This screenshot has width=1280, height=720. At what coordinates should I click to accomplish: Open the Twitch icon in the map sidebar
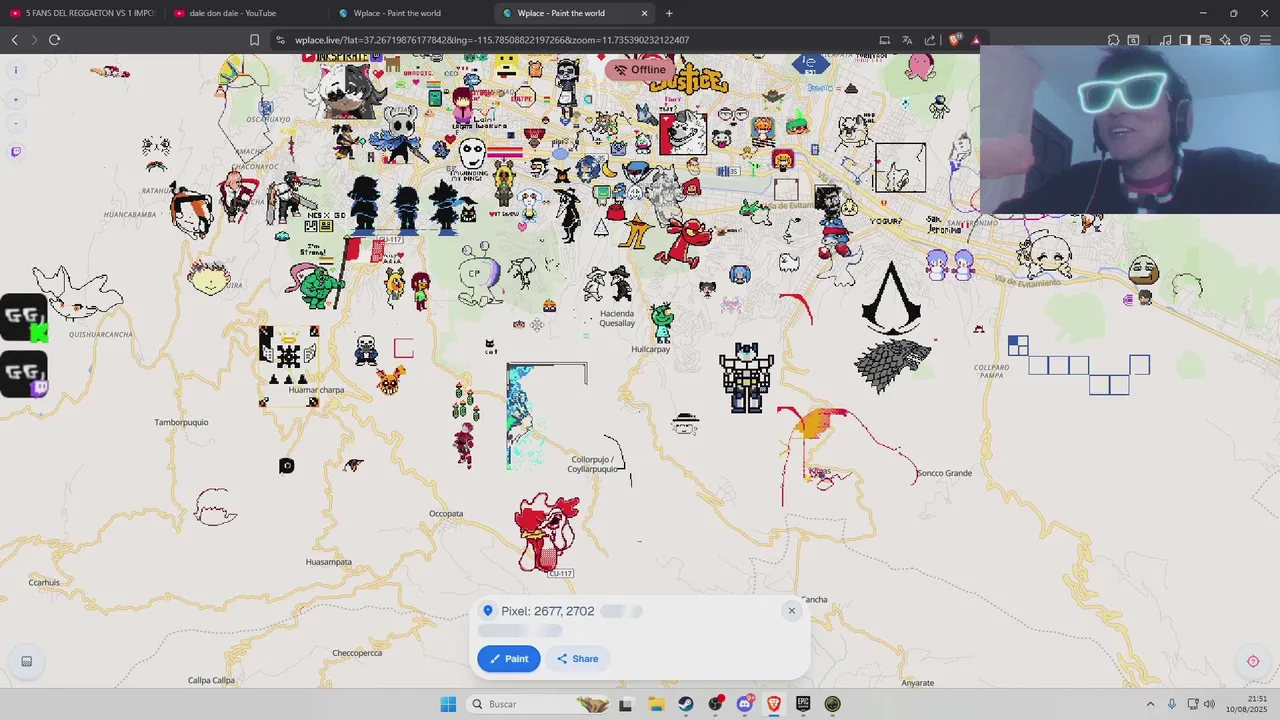15,152
